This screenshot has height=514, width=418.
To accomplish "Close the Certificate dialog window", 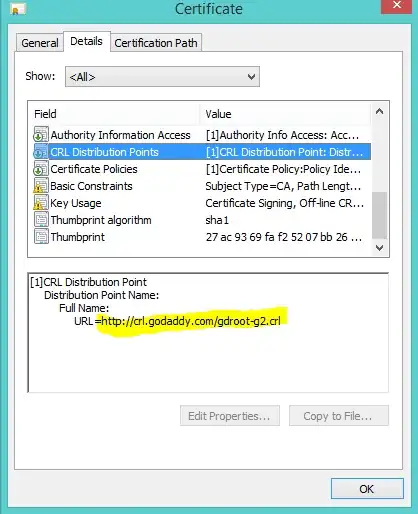I will pyautogui.click(x=397, y=6).
